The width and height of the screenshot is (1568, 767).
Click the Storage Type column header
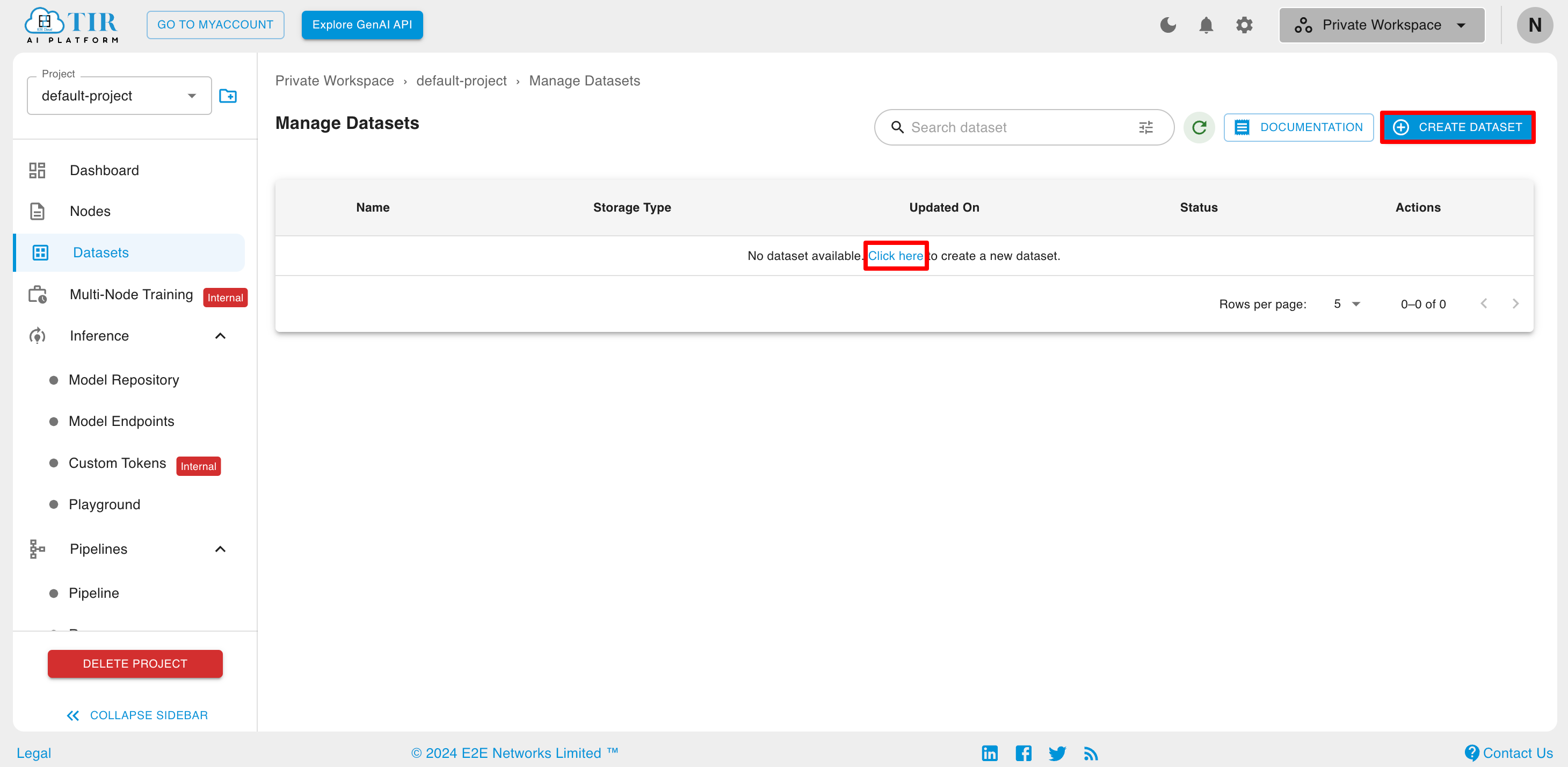point(632,207)
